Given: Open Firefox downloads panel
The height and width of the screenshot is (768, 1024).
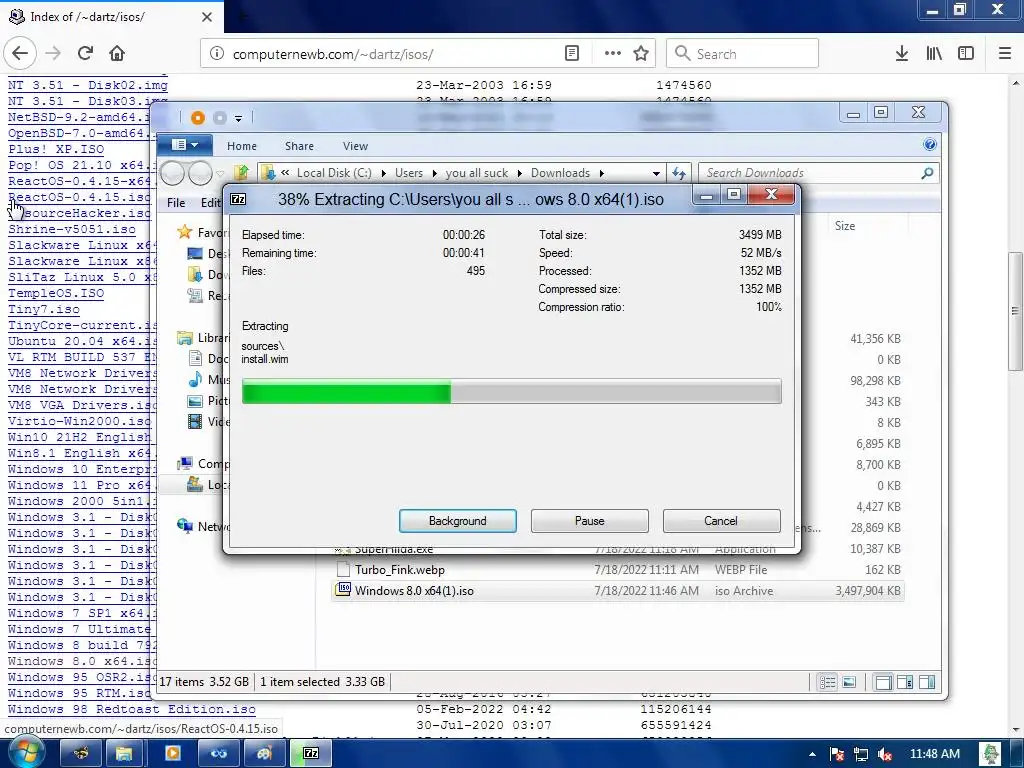Looking at the screenshot, I should 902,54.
